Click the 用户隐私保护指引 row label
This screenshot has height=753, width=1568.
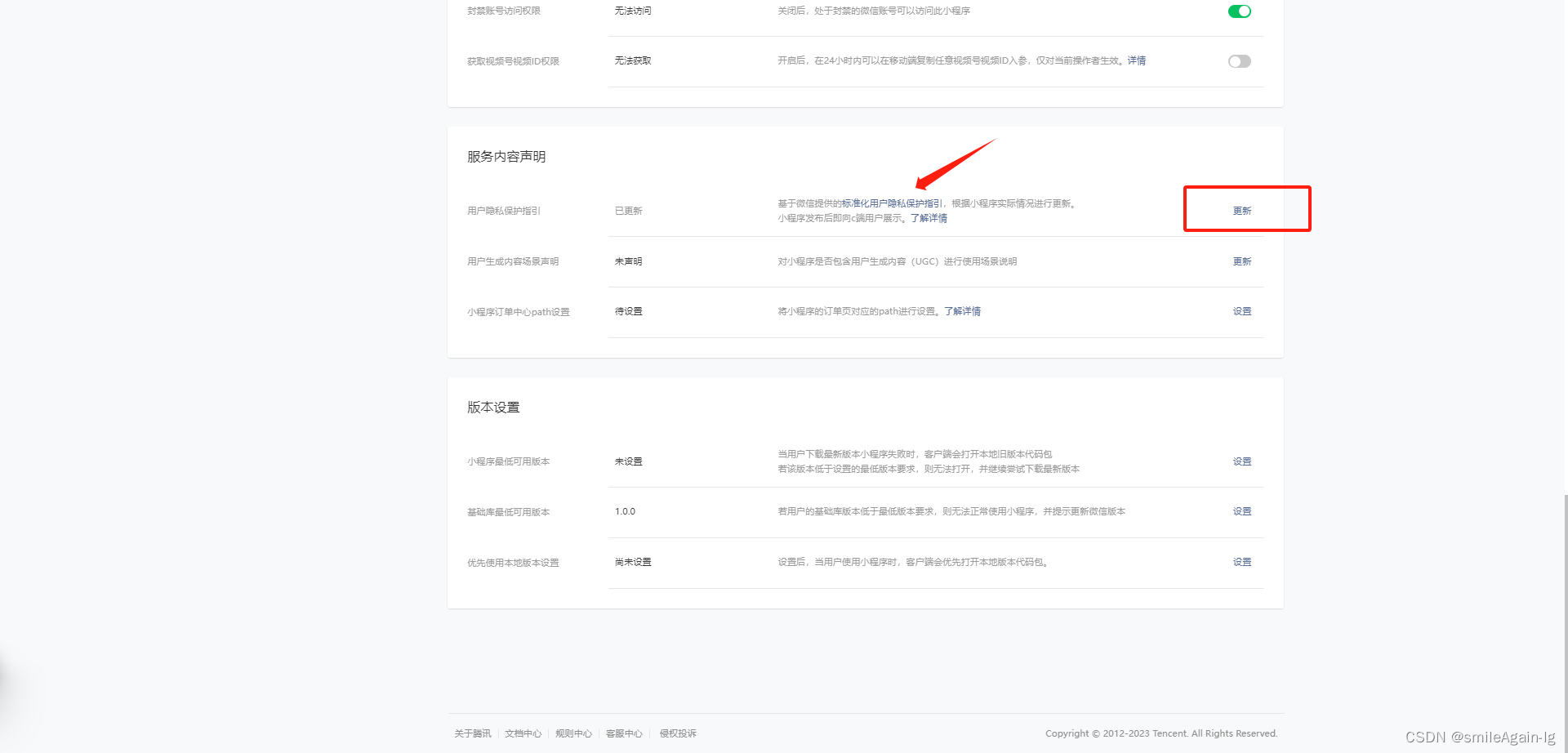(x=504, y=211)
